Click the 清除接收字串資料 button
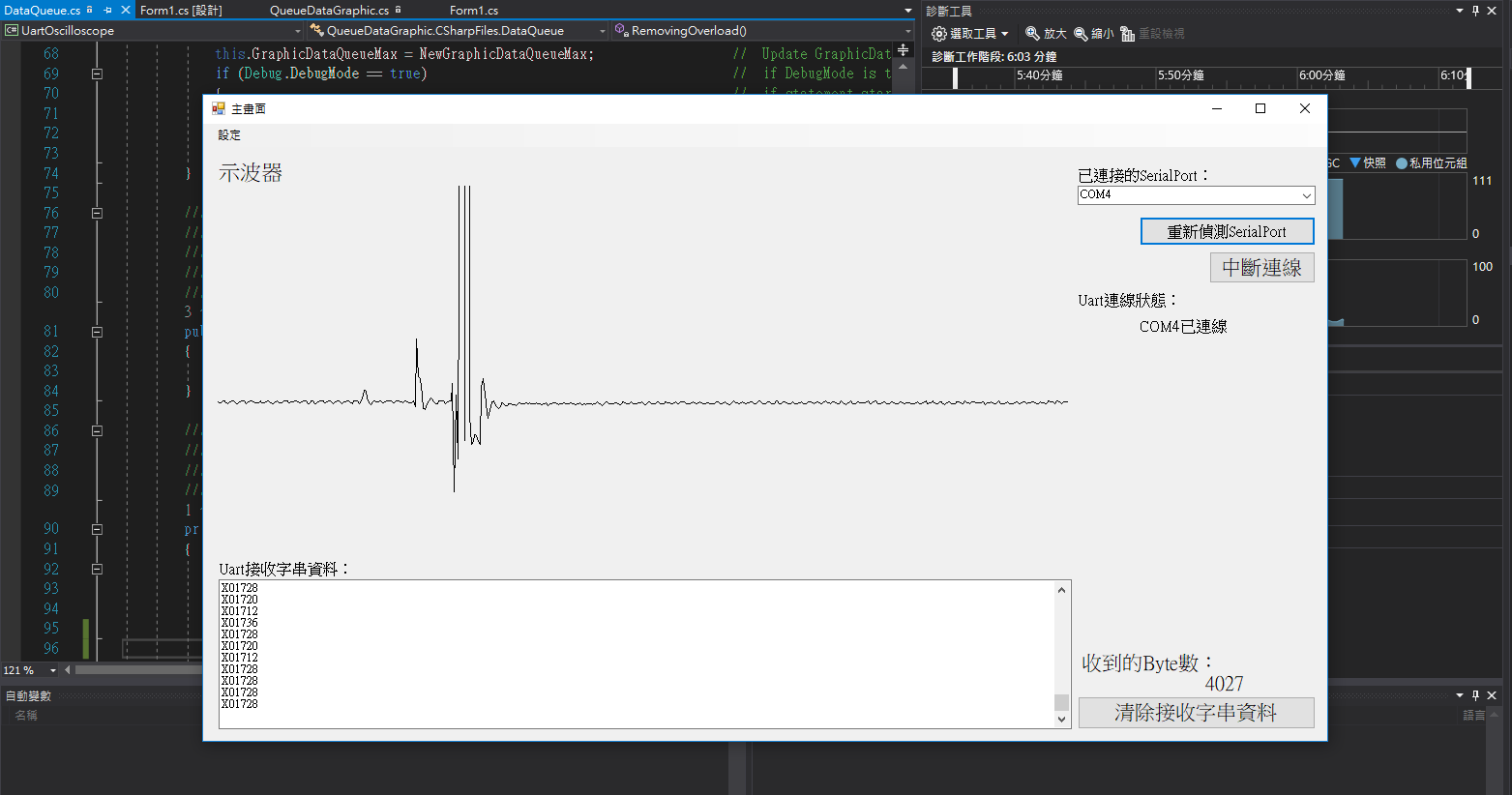Image resolution: width=1512 pixels, height=795 pixels. (1196, 713)
